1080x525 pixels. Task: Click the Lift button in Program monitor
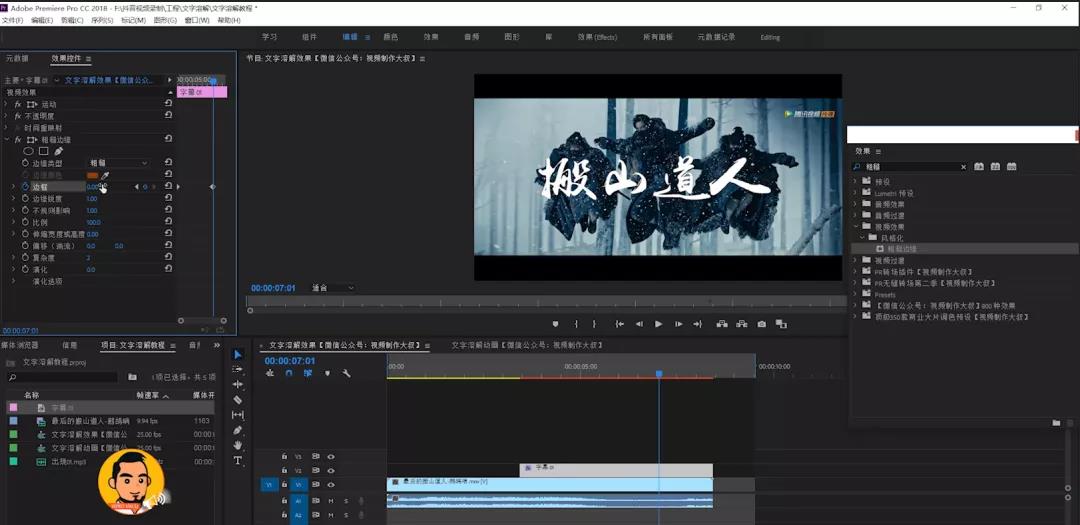pos(722,324)
